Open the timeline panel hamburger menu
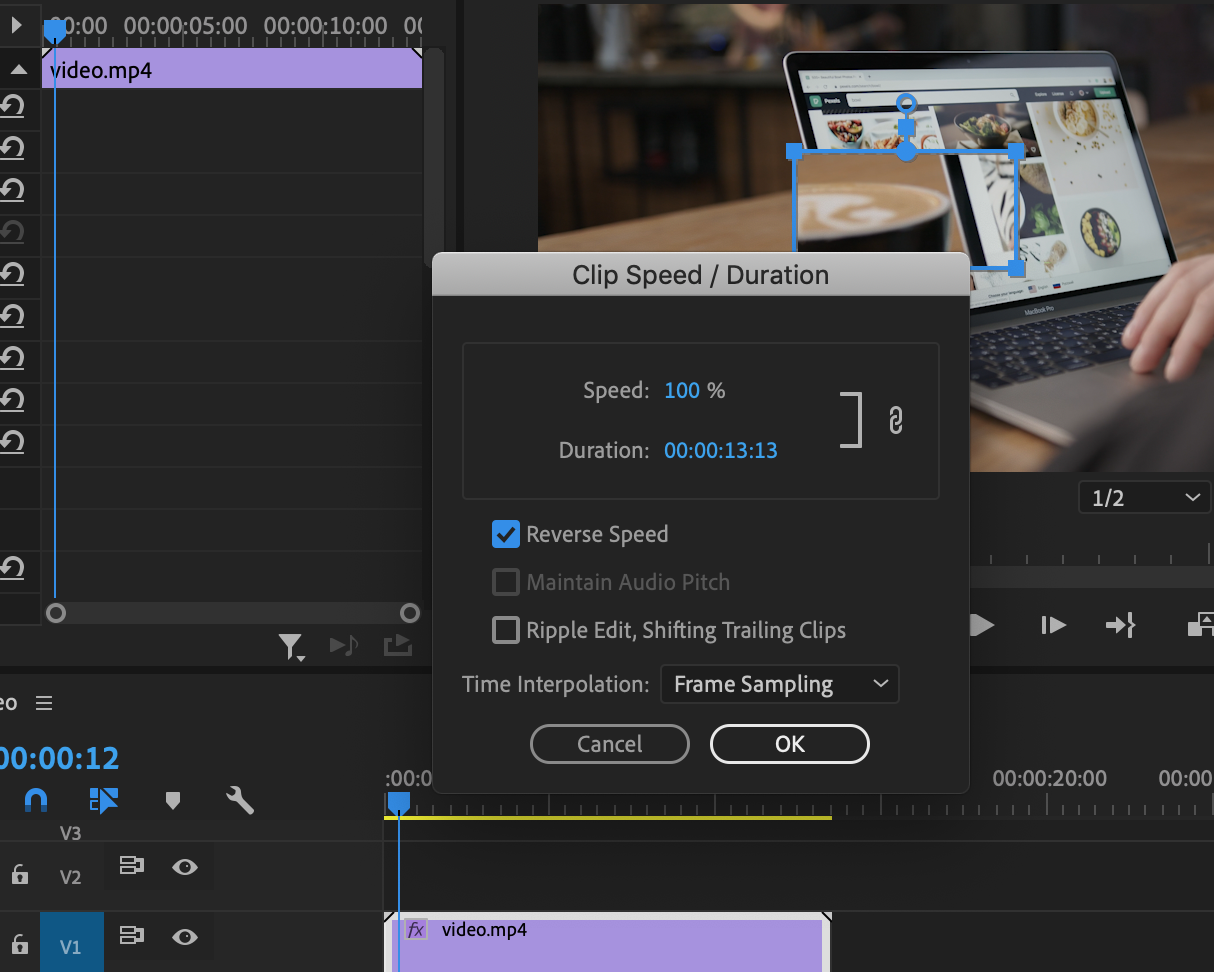This screenshot has height=972, width=1214. 44,703
